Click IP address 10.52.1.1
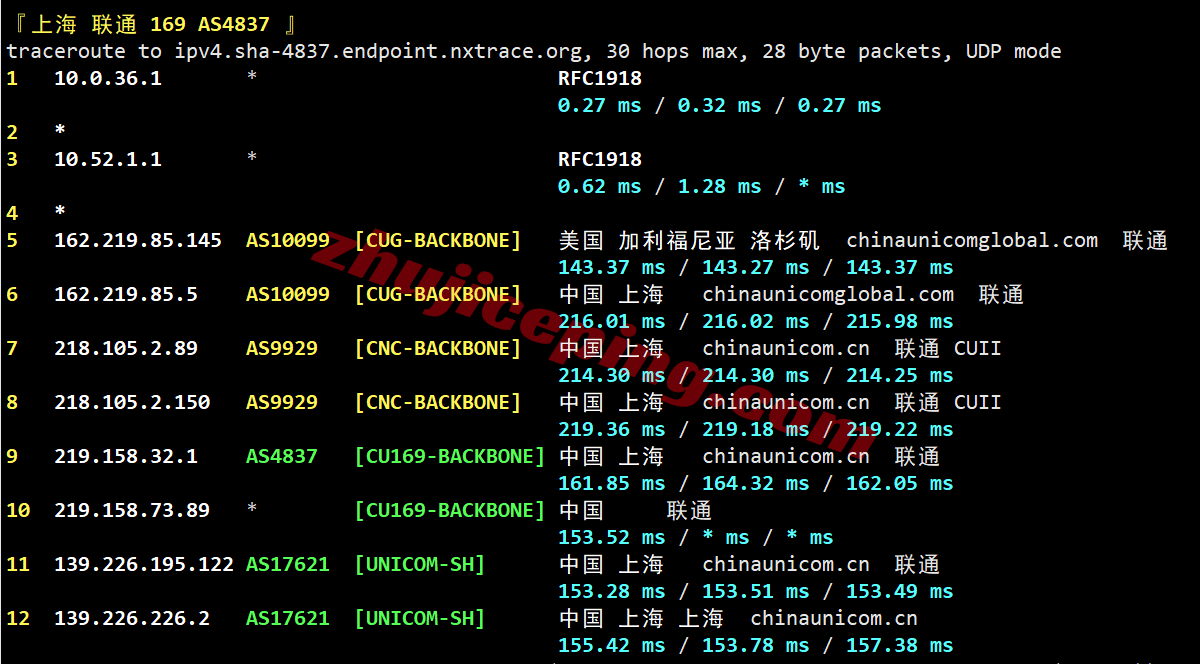This screenshot has height=664, width=1200. (108, 159)
